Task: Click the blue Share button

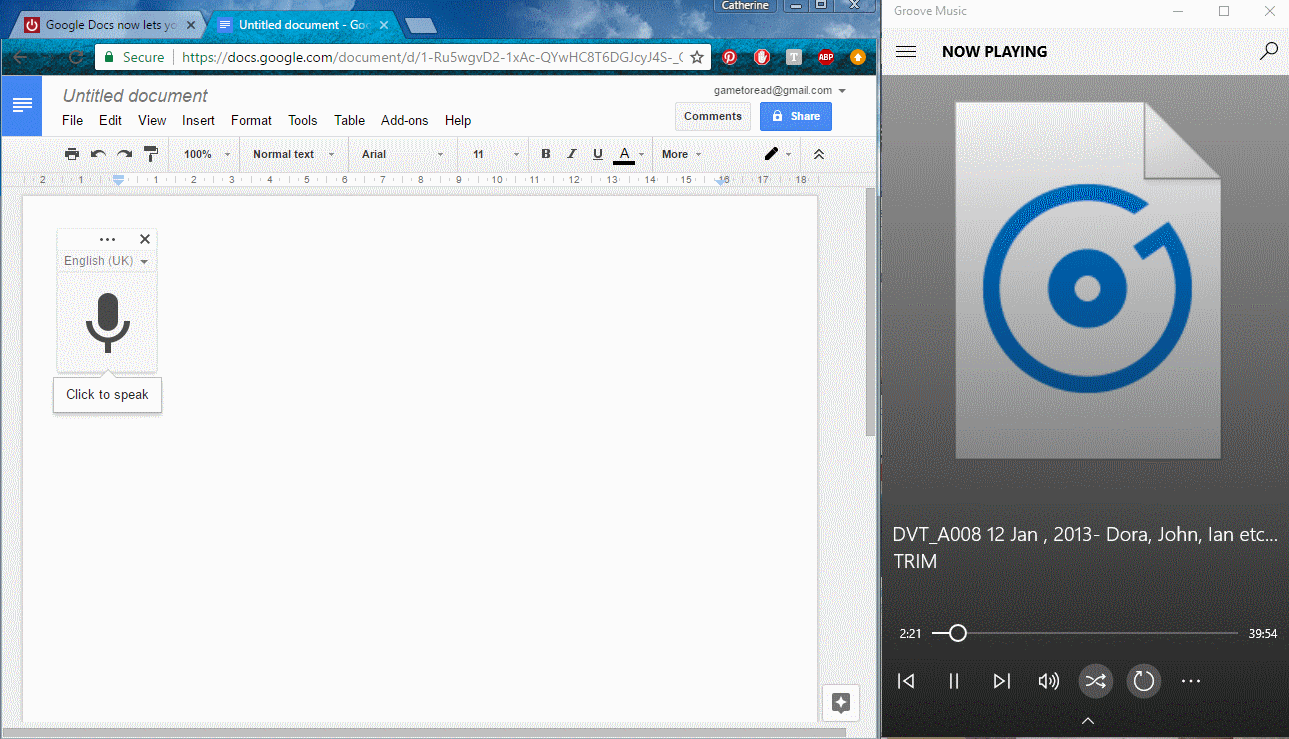Action: tap(795, 116)
